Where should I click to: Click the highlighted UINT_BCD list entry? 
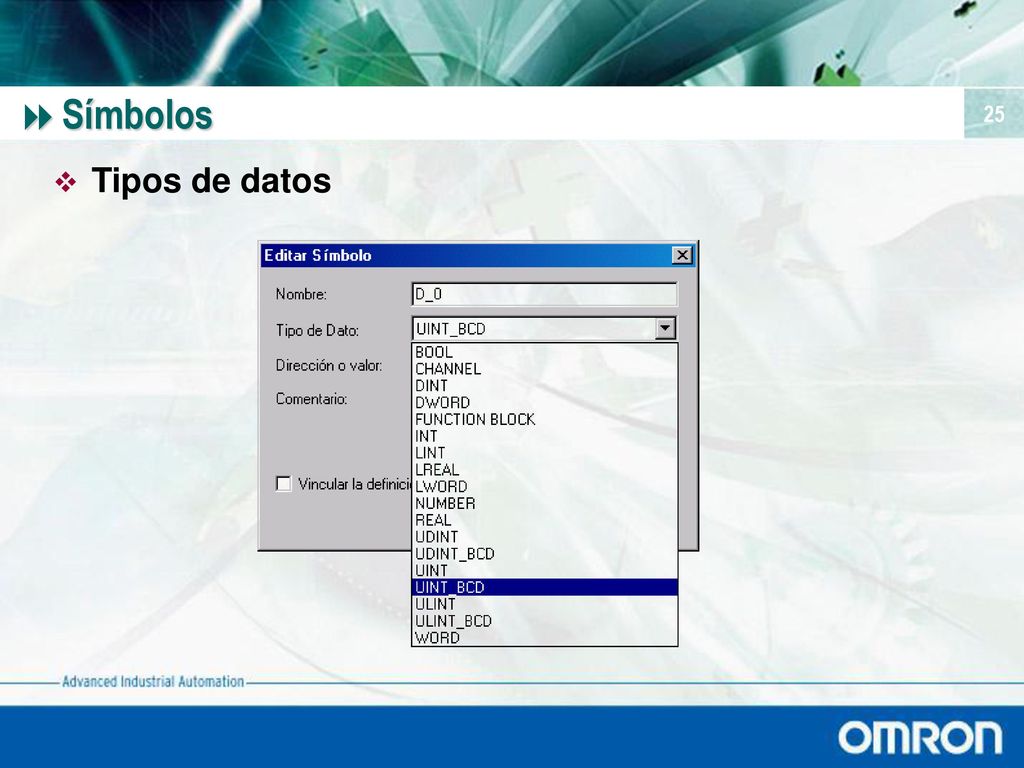point(545,588)
